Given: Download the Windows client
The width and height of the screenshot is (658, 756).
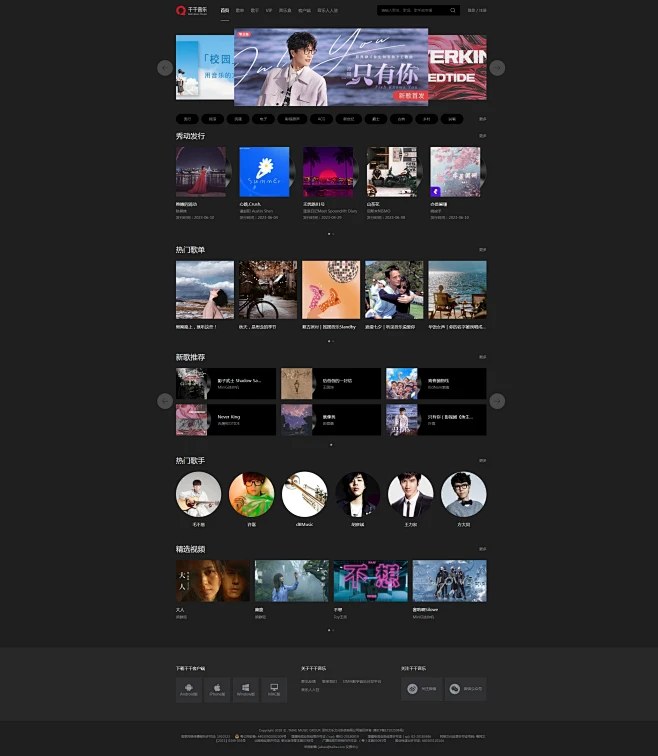Looking at the screenshot, I should point(245,690).
